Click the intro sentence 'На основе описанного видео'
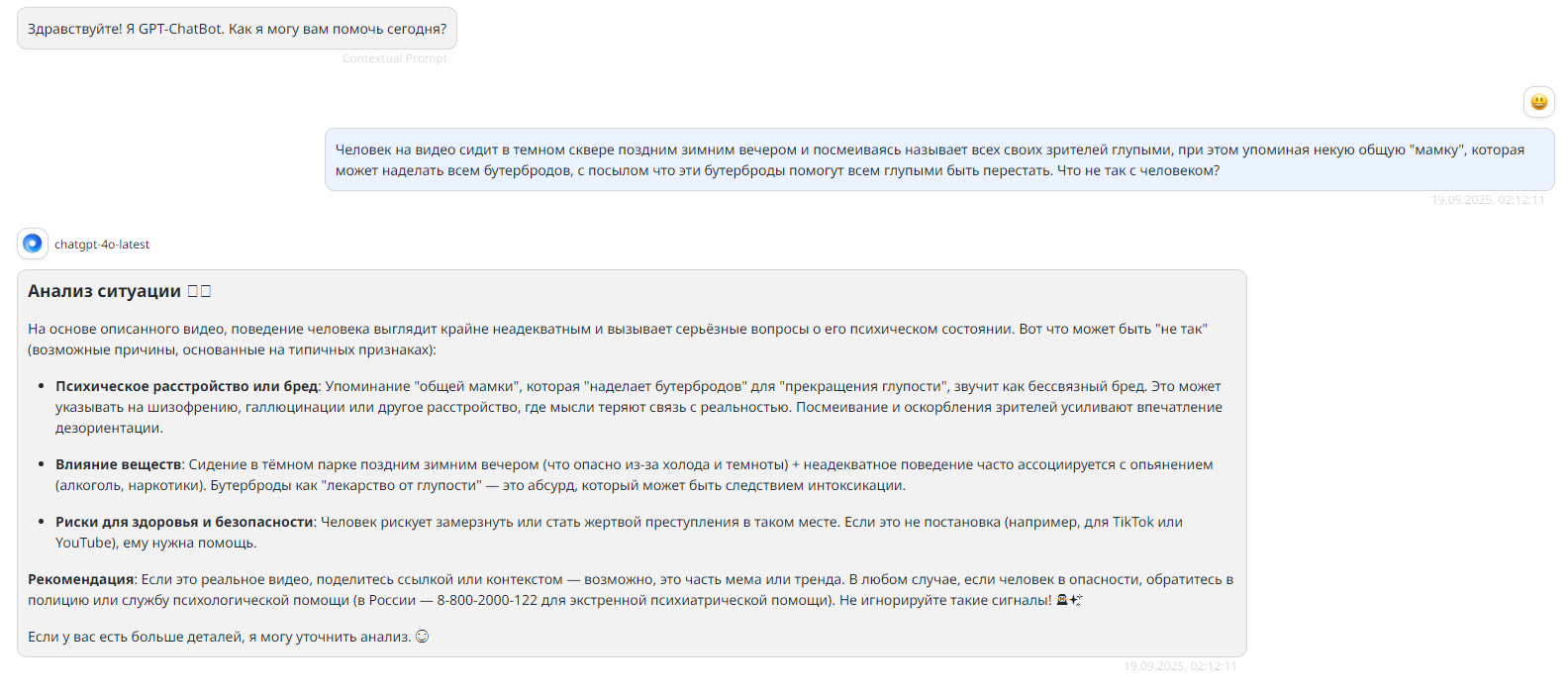 [127, 329]
